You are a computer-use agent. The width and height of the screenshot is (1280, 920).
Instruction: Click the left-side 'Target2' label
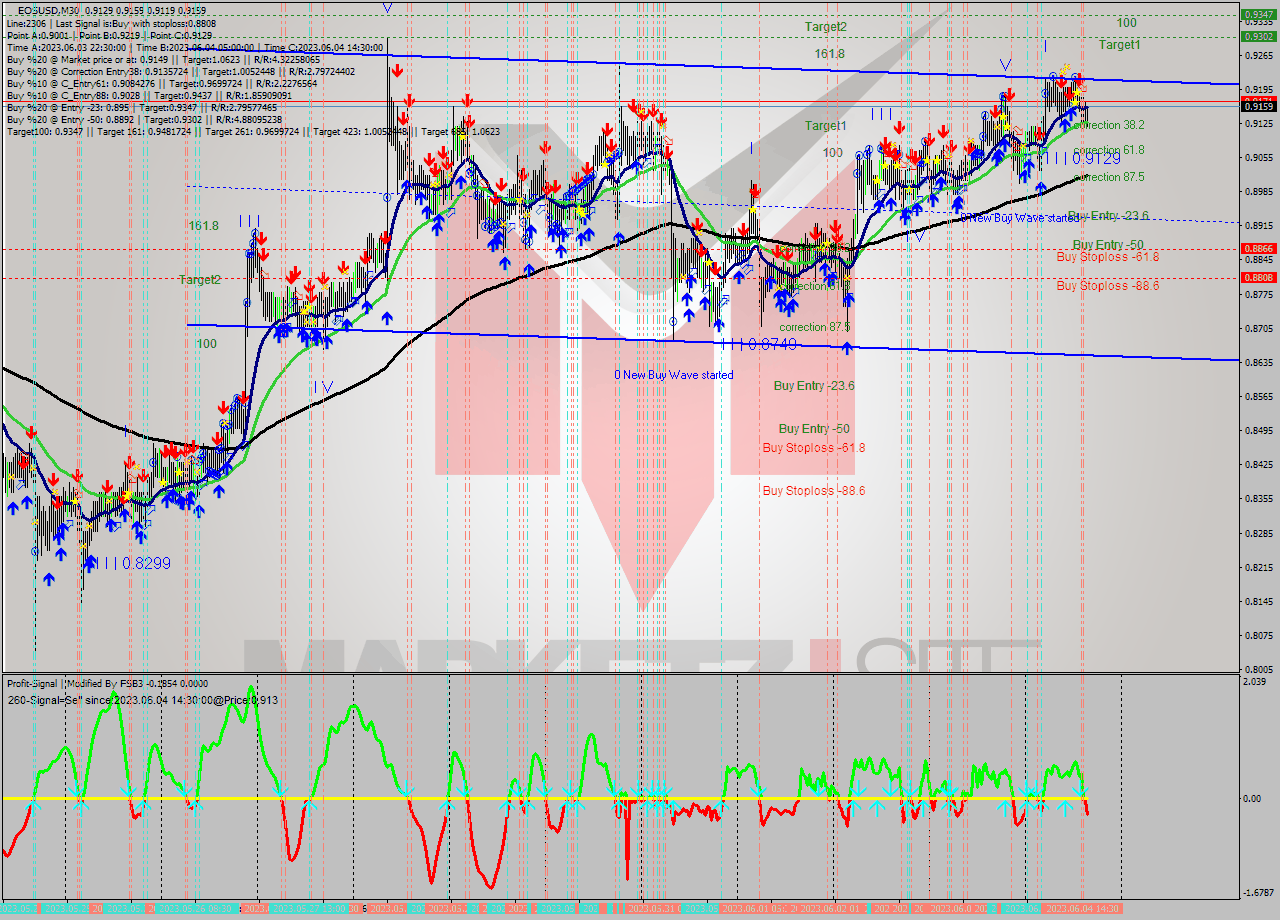pyautogui.click(x=200, y=280)
